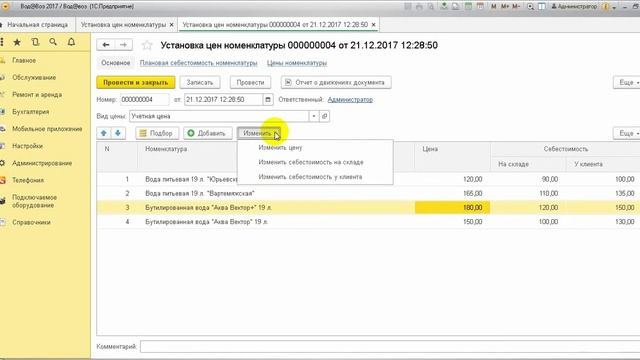
Task: Click the yellow info icon in title bar
Action: point(606,7)
